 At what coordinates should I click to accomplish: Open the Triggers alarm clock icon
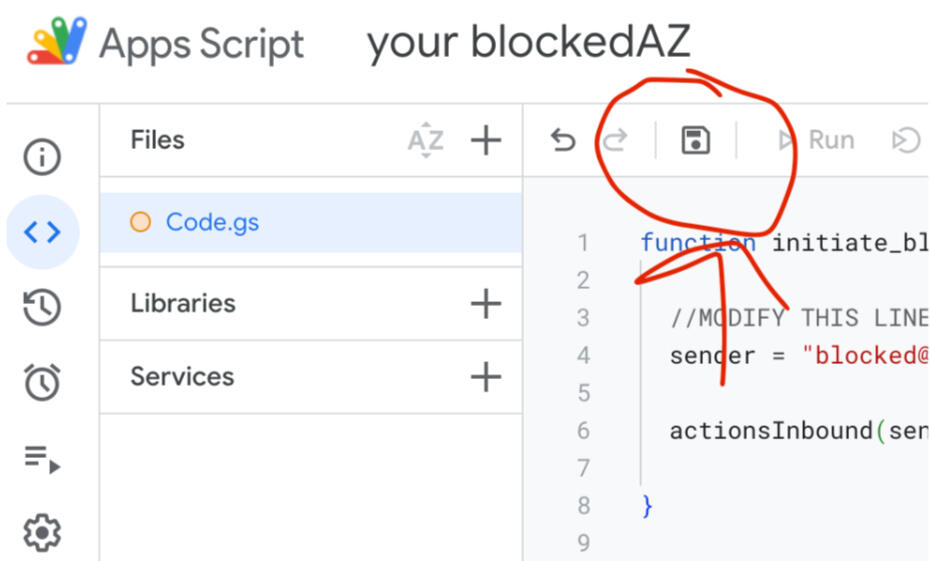pyautogui.click(x=42, y=382)
